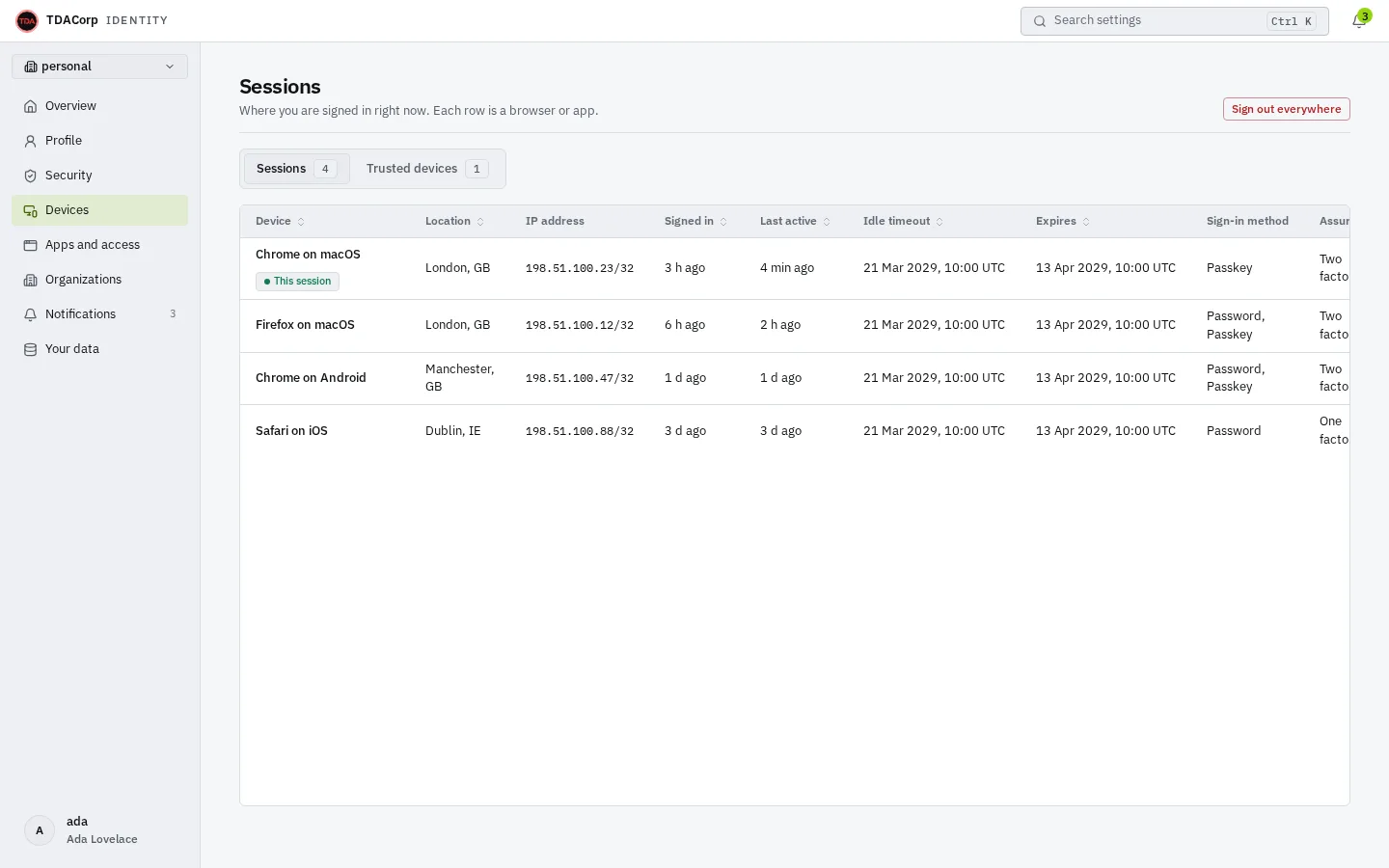
Task: Select the Chrome on macOS device
Action: (x=308, y=255)
